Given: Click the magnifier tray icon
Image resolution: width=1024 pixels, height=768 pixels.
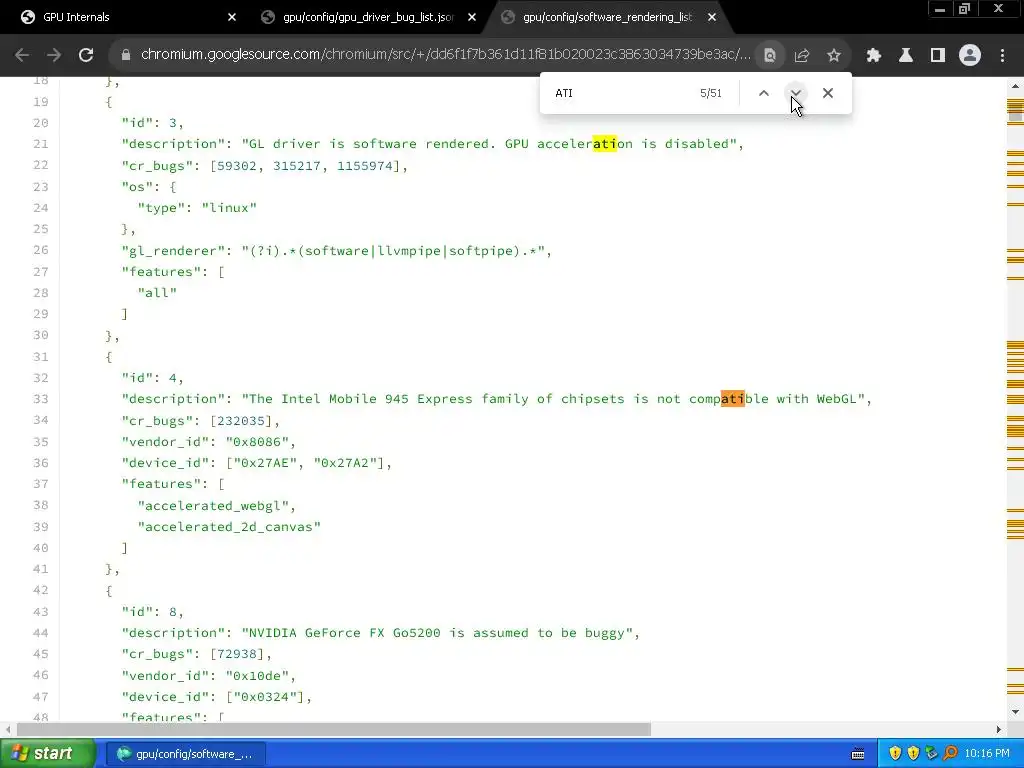Looking at the screenshot, I should tap(950, 754).
